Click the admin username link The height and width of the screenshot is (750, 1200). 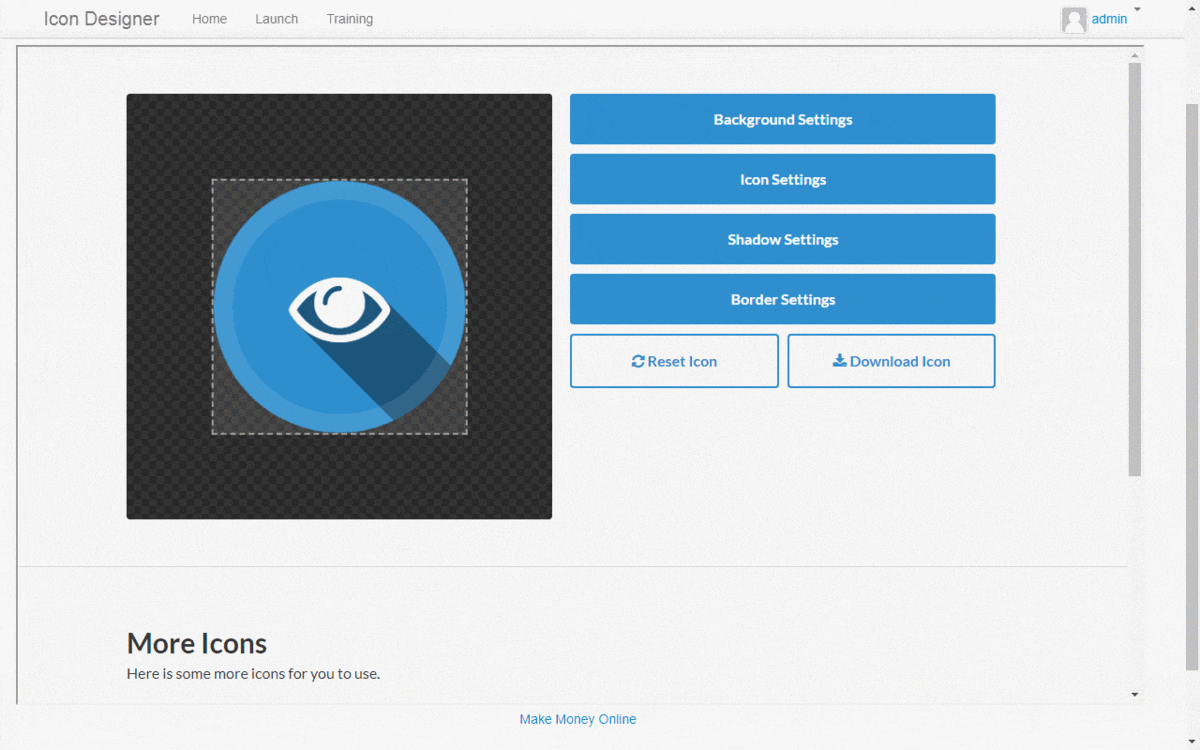point(1109,19)
